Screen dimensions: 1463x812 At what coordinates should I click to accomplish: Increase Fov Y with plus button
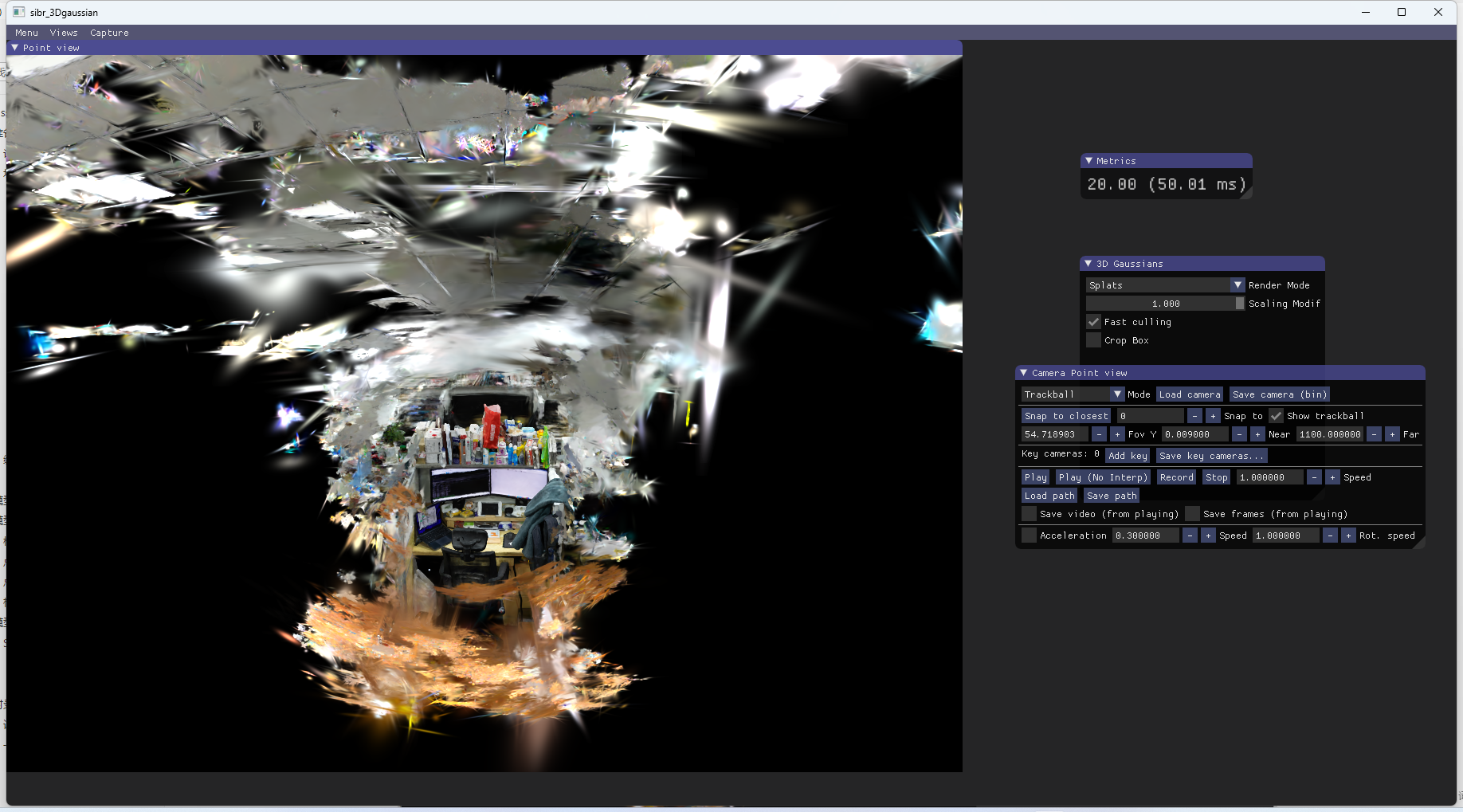pos(1117,434)
